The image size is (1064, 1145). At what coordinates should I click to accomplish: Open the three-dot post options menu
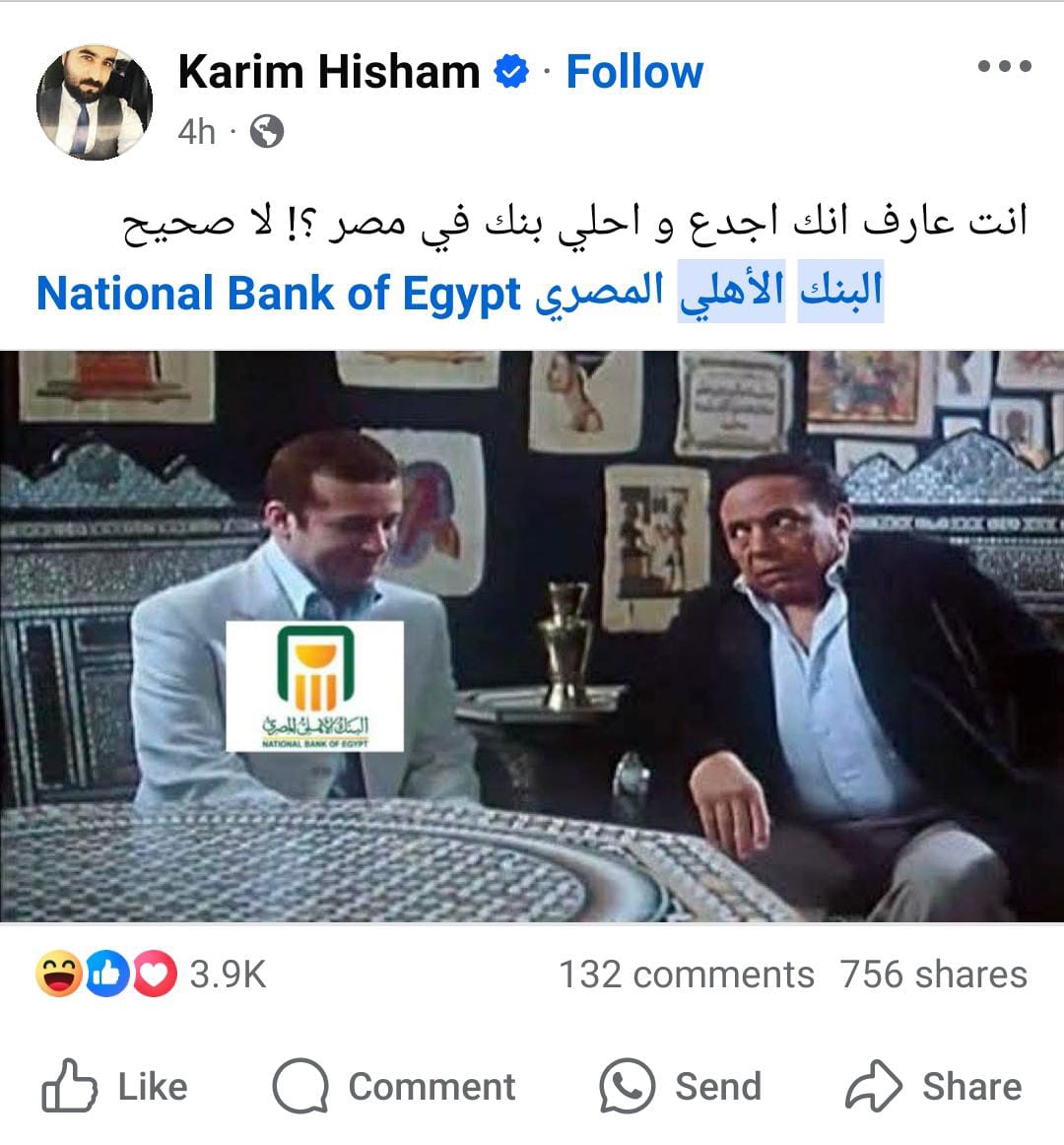(x=1005, y=66)
